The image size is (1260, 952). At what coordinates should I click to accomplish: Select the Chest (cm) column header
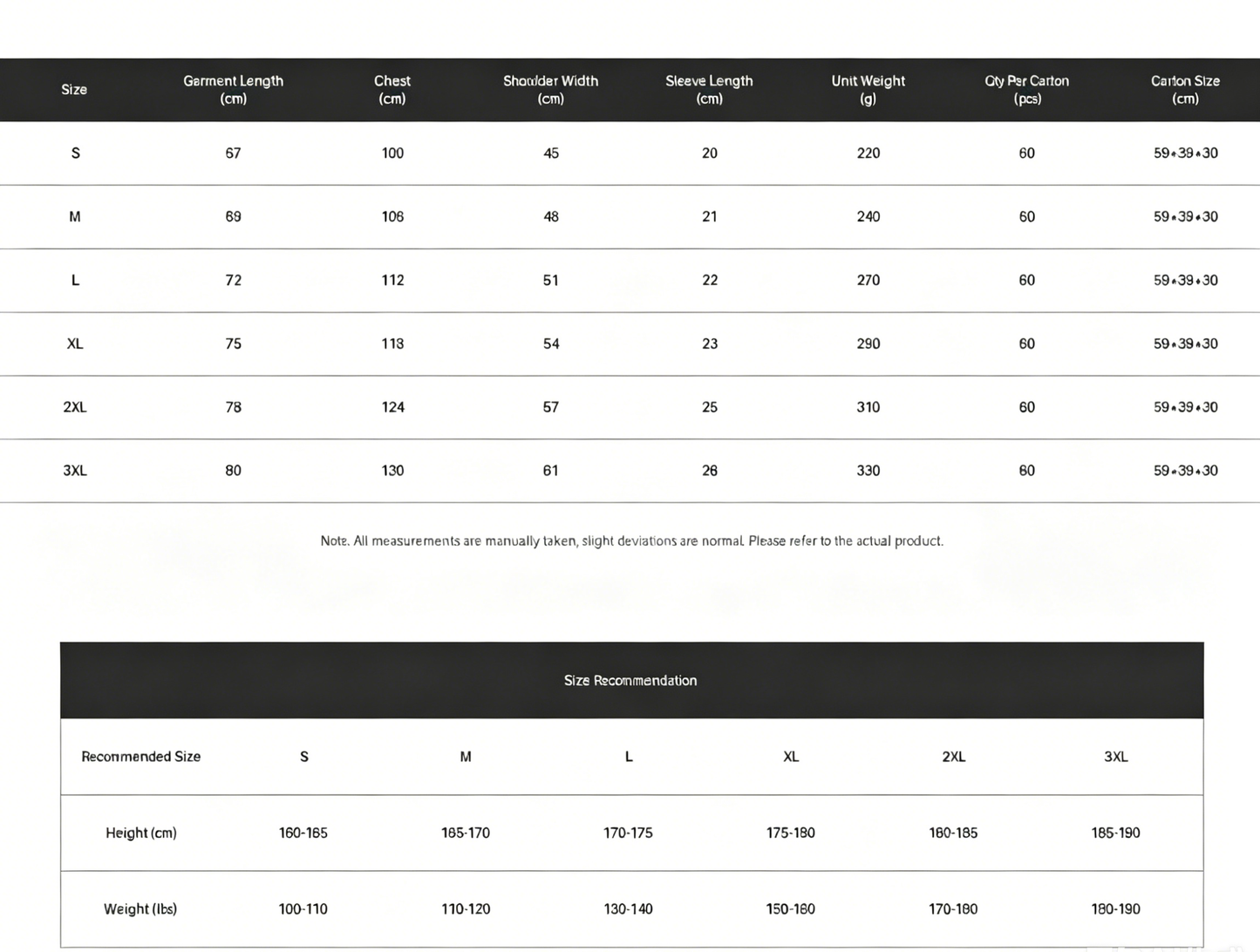pos(392,90)
